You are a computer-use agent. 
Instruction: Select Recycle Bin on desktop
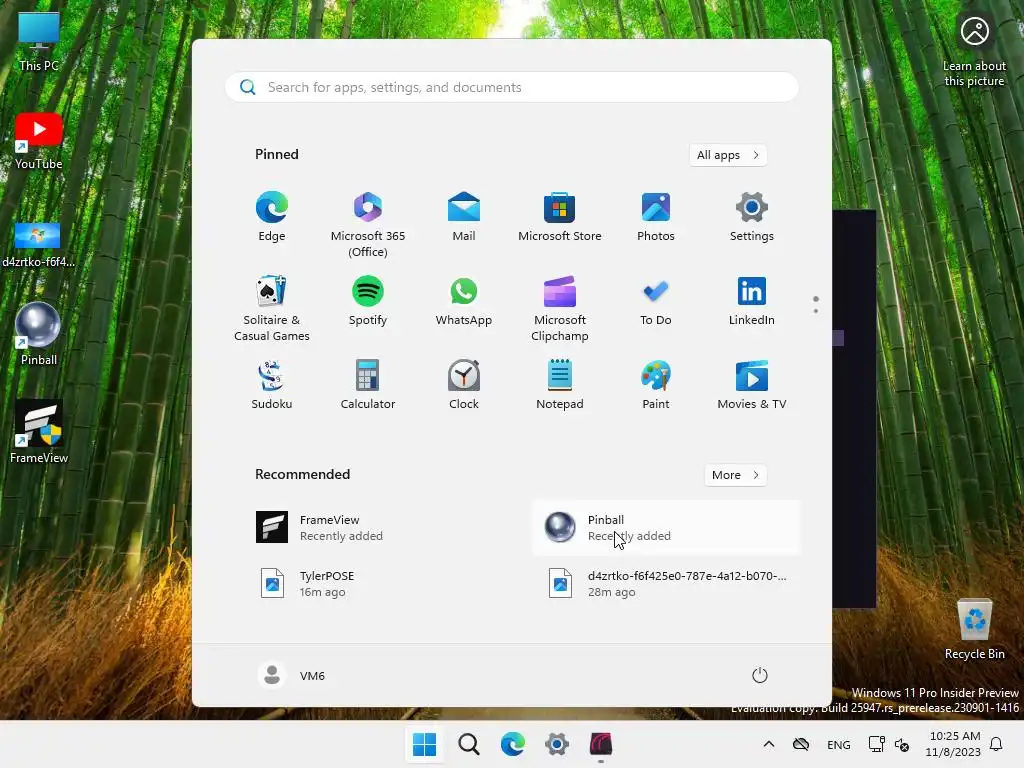coord(974,630)
